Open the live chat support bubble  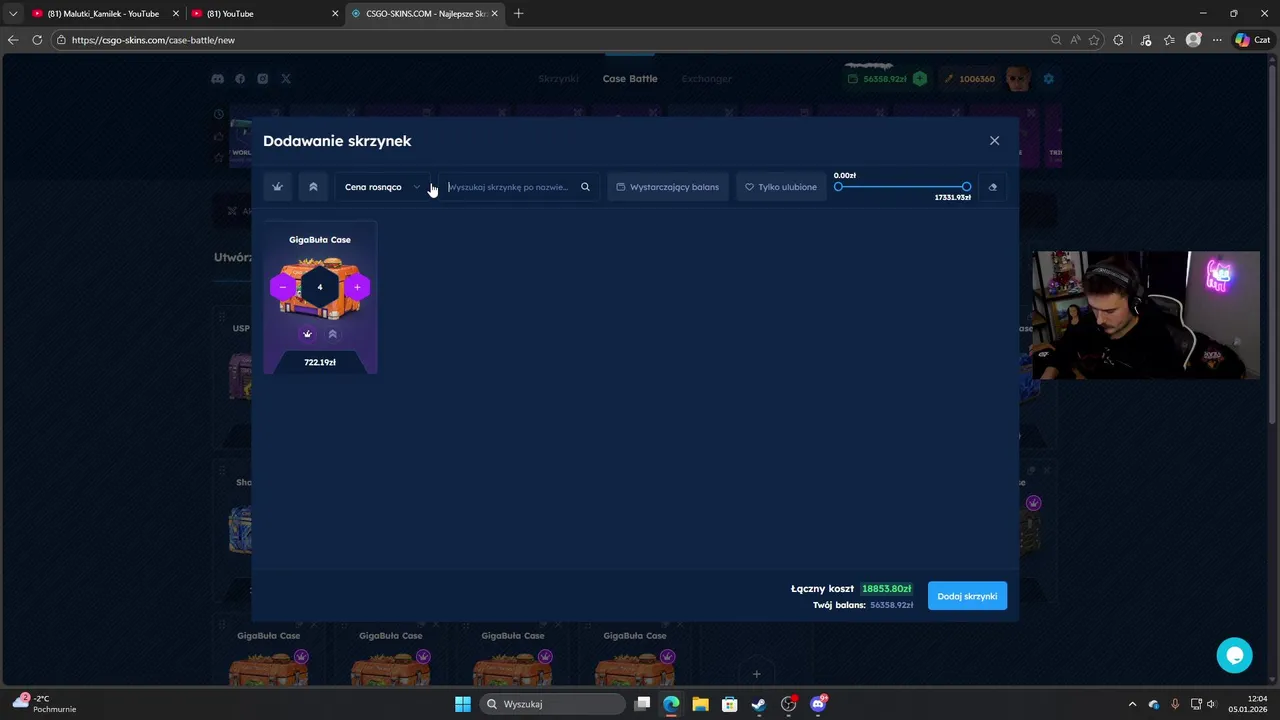tap(1234, 655)
